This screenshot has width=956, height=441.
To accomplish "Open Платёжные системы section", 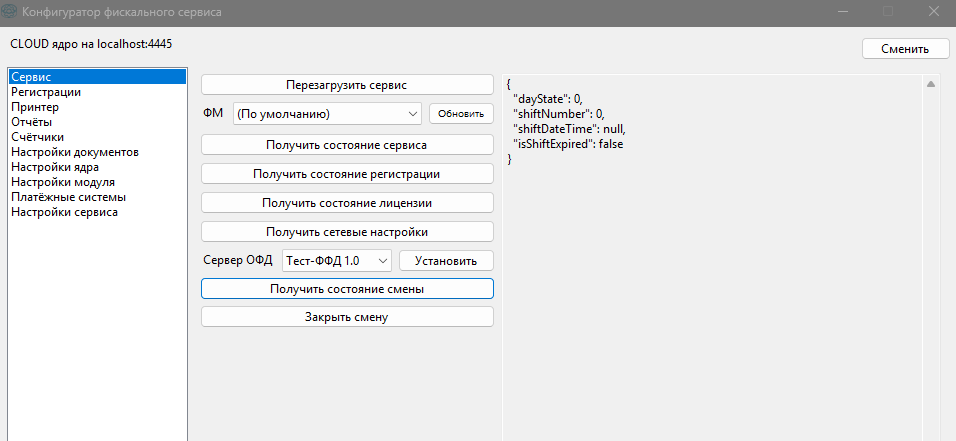I will point(98,197).
